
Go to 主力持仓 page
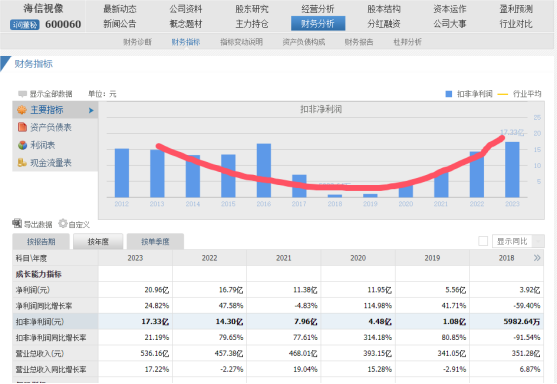coord(252,24)
